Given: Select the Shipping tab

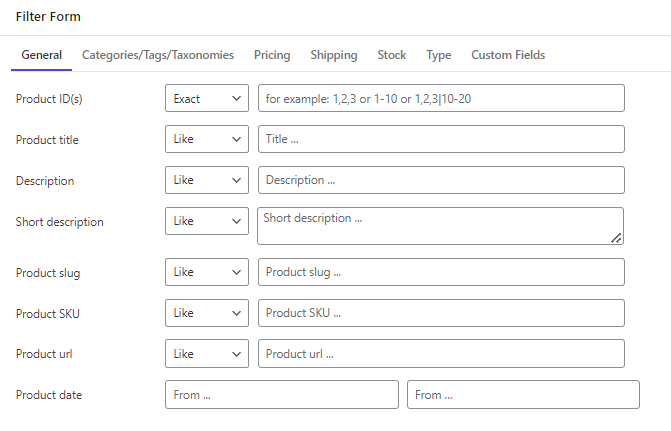Looking at the screenshot, I should (334, 55).
